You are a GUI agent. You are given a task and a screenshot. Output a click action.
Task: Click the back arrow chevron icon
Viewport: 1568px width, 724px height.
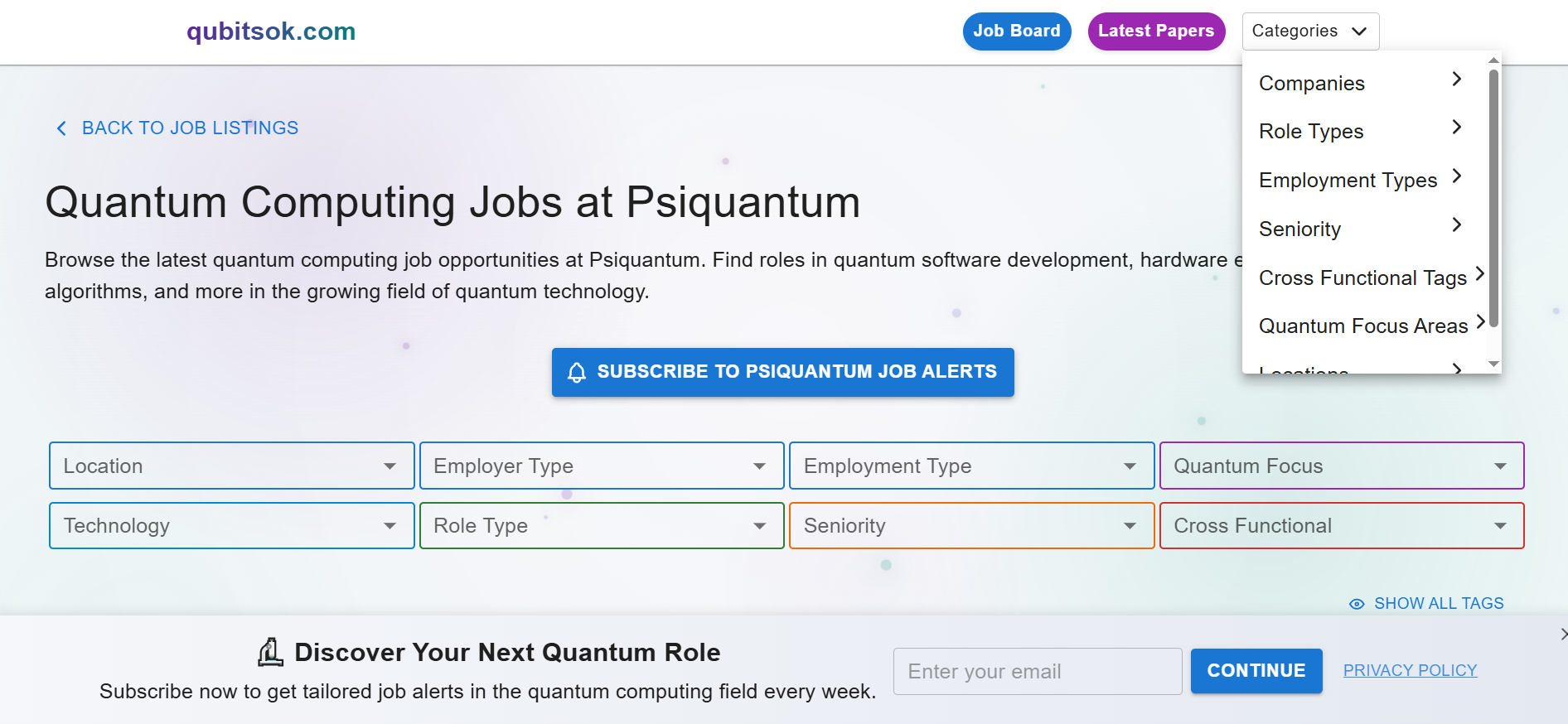[61, 128]
